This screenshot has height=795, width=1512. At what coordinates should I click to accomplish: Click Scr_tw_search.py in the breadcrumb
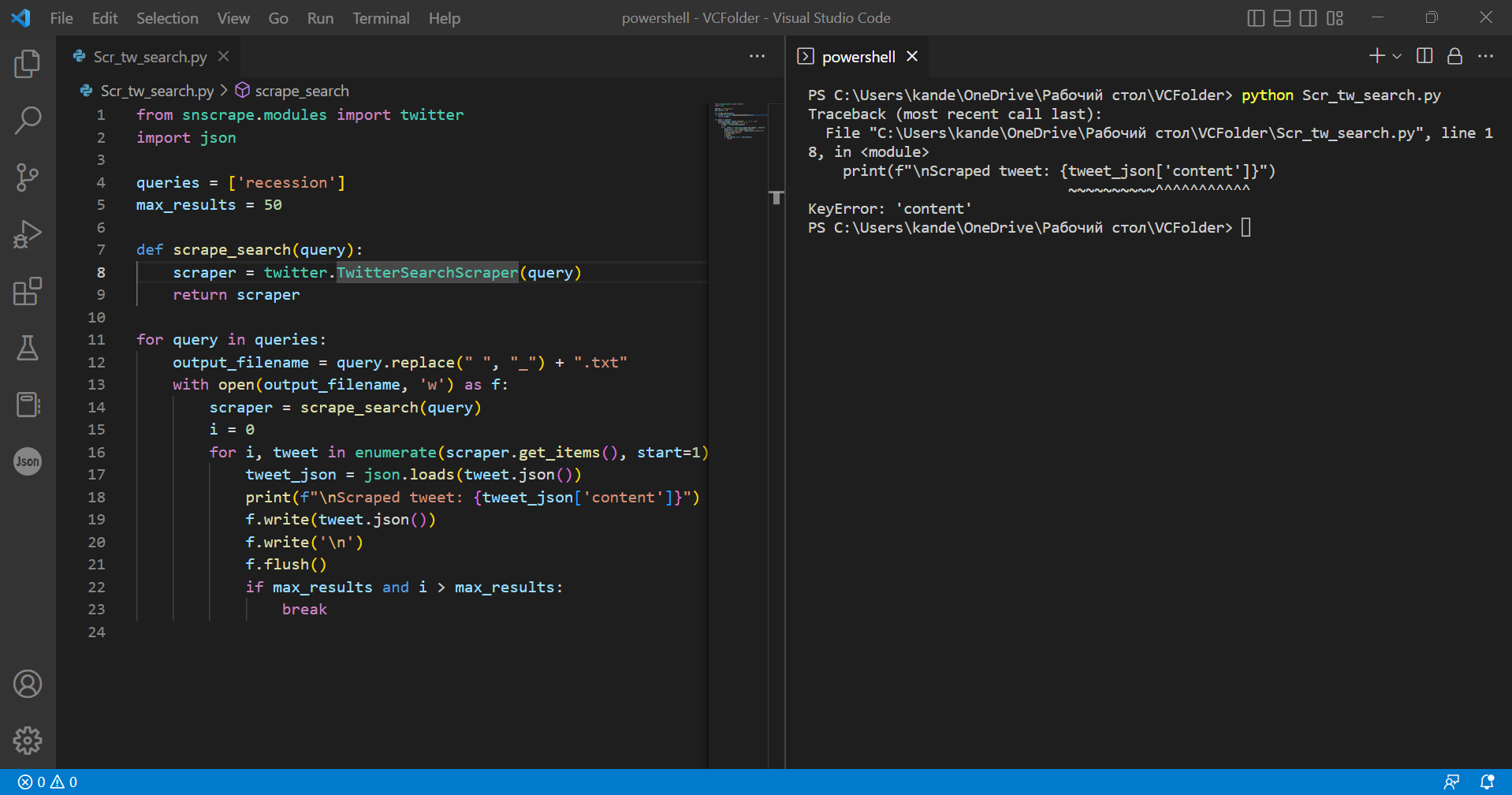[157, 91]
